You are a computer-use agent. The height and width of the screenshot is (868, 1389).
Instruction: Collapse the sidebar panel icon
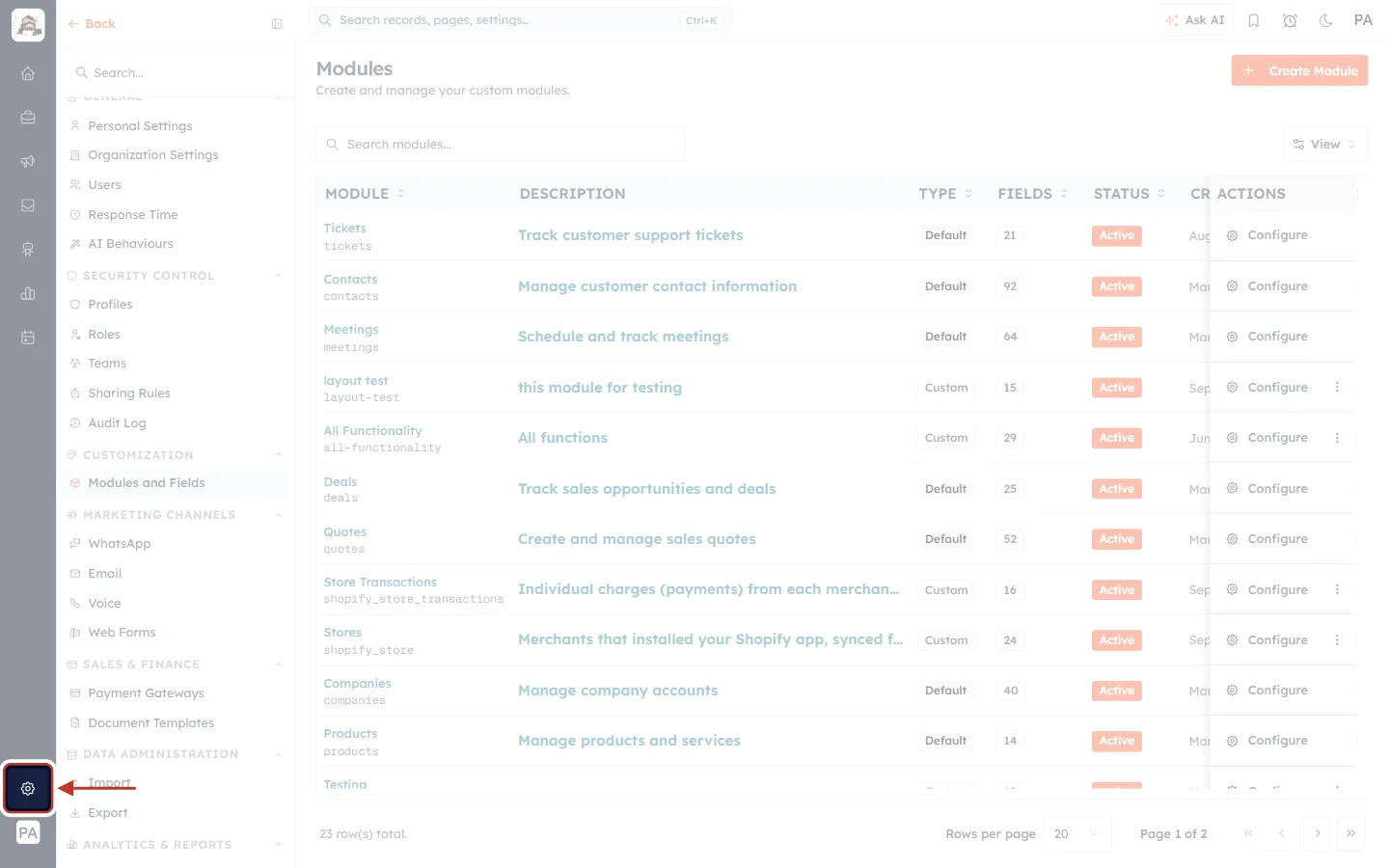coord(277,24)
